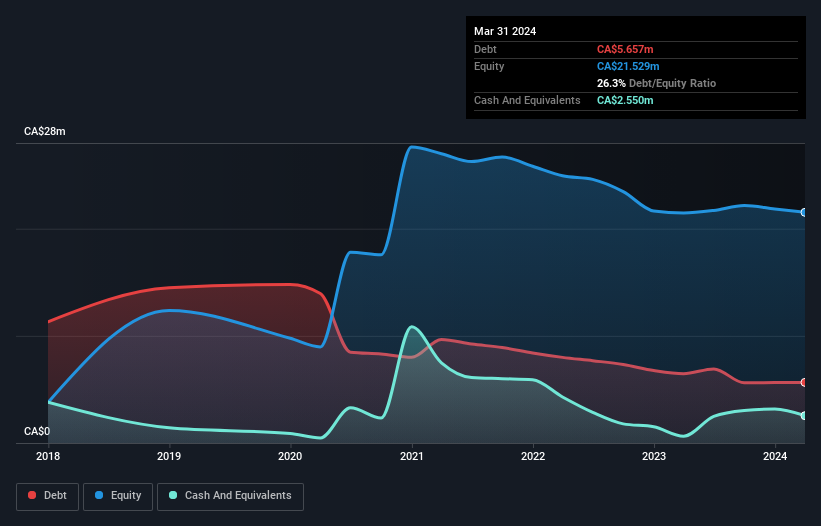Click the teal Cash endpoint marker

coord(804,416)
